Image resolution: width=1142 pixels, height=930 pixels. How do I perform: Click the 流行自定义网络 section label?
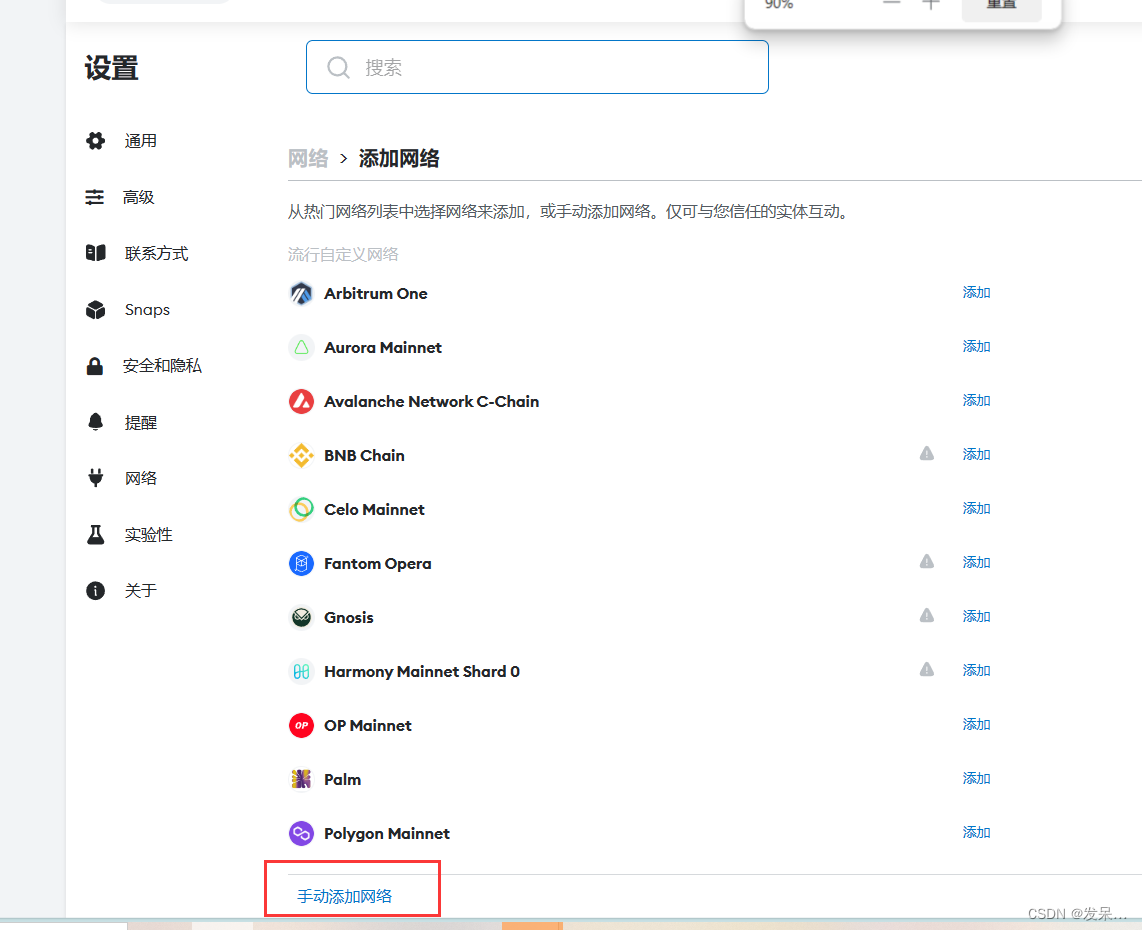[x=343, y=254]
